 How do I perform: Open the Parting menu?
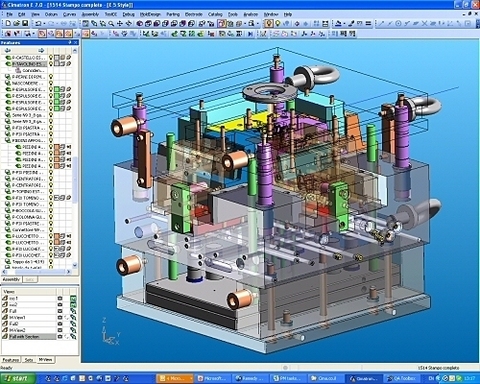pyautogui.click(x=173, y=14)
